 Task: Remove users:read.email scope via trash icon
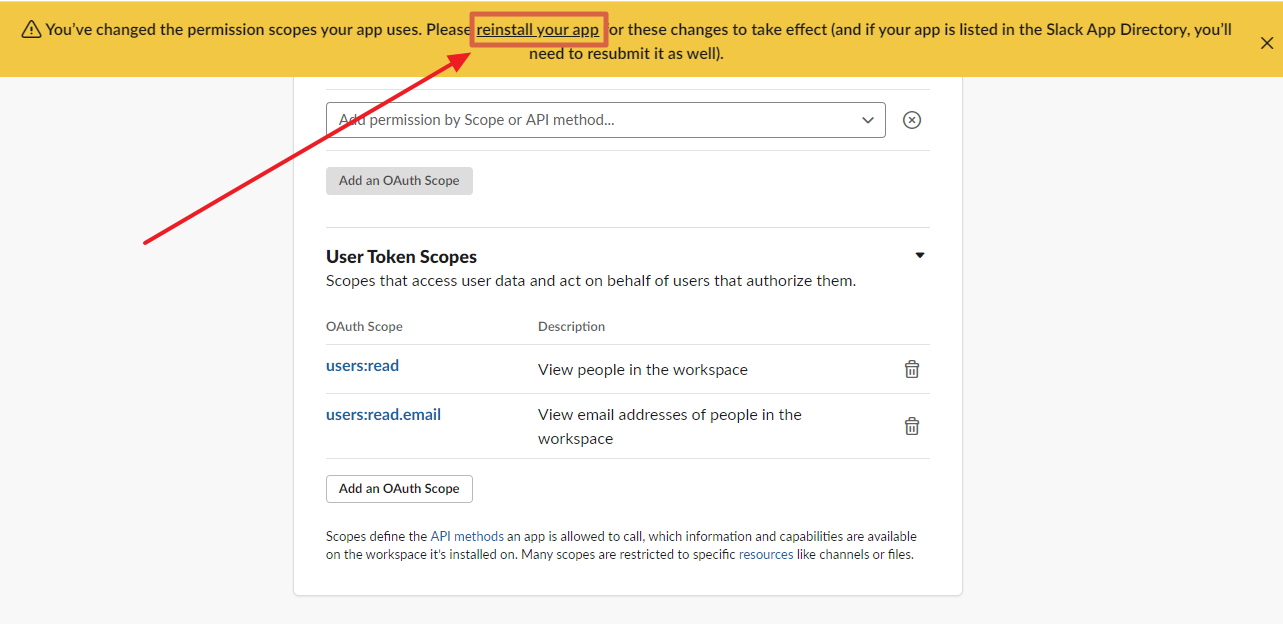(x=911, y=426)
